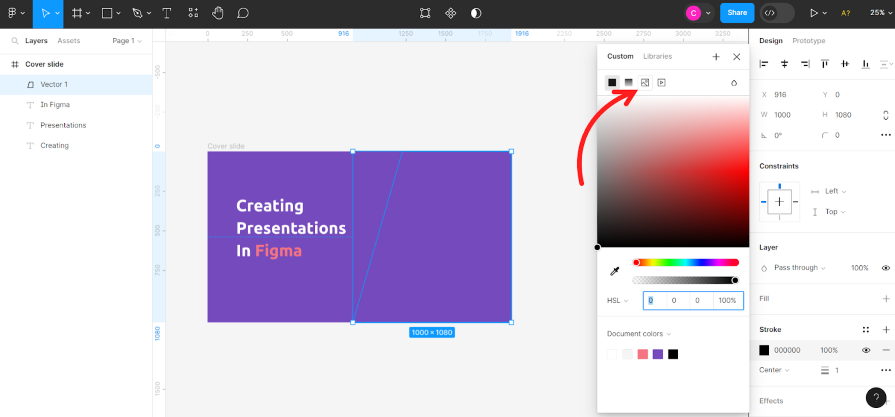Open the HSL color model dropdown
The width and height of the screenshot is (895, 417).
(x=617, y=300)
